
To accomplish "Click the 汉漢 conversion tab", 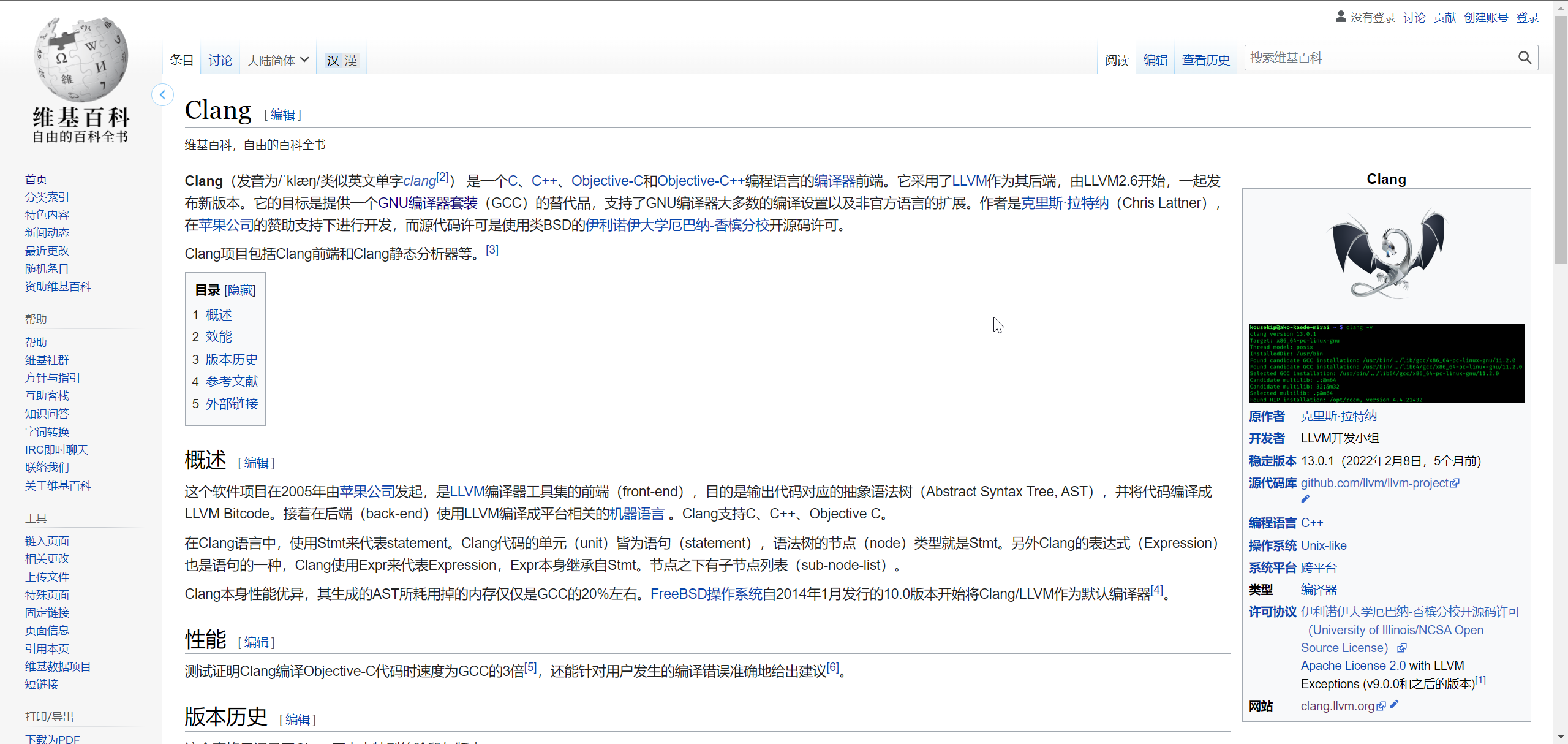I will (x=341, y=60).
